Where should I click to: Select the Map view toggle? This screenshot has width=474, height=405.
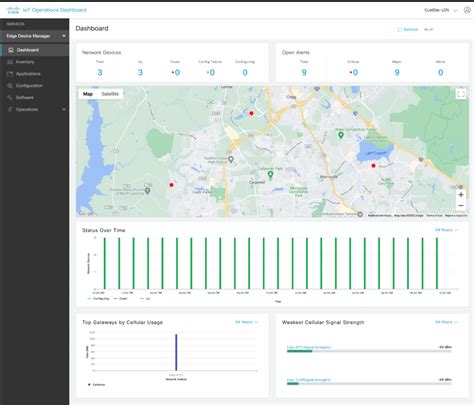point(88,94)
